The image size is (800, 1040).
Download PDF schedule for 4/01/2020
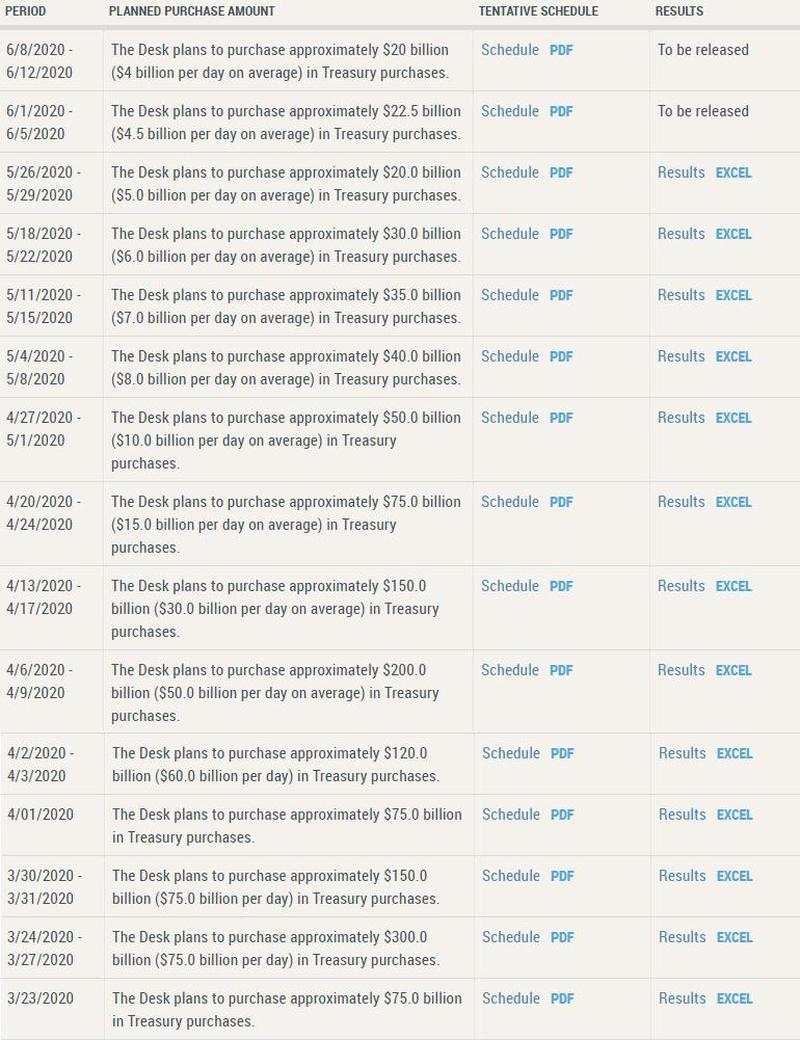[562, 815]
